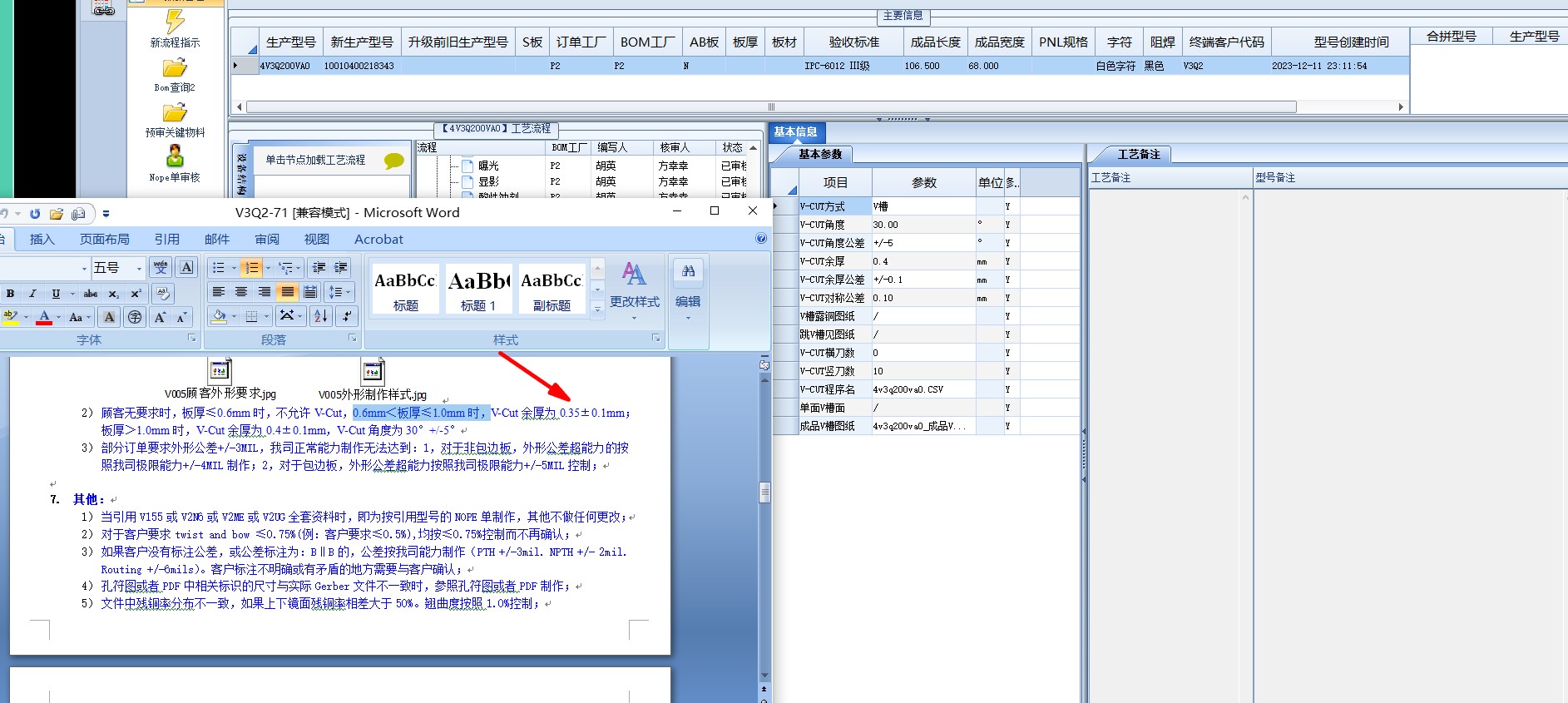Click the character border icon
Viewport: 1568px width, 703px height.
187,267
